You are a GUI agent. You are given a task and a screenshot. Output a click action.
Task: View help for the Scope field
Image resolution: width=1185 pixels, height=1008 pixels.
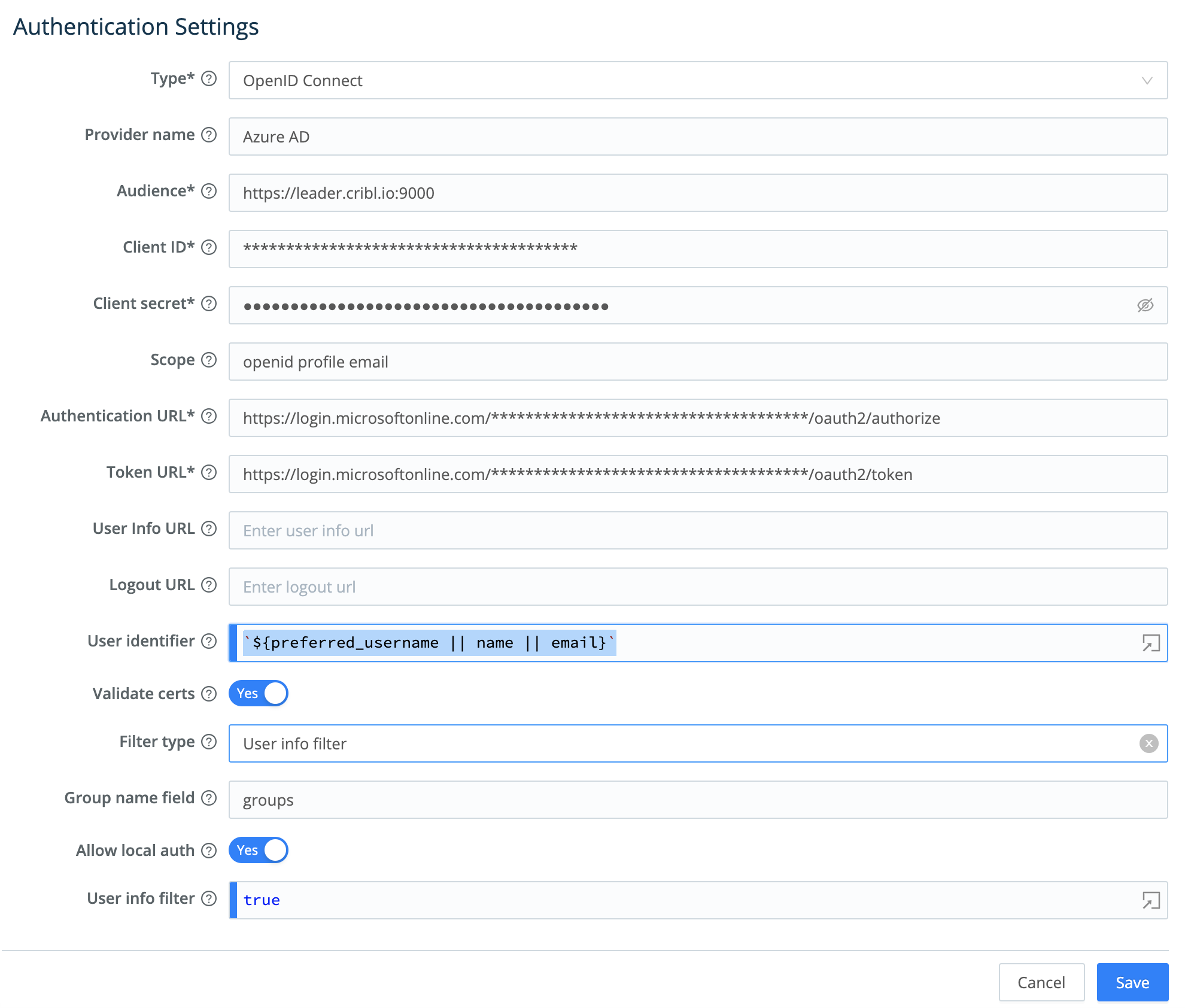tap(208, 360)
